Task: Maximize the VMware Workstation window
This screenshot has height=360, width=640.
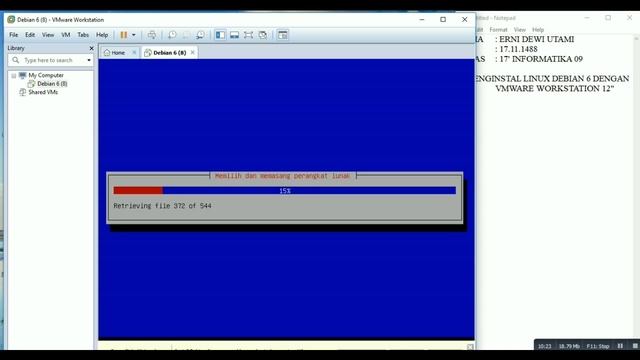Action: tap(443, 20)
